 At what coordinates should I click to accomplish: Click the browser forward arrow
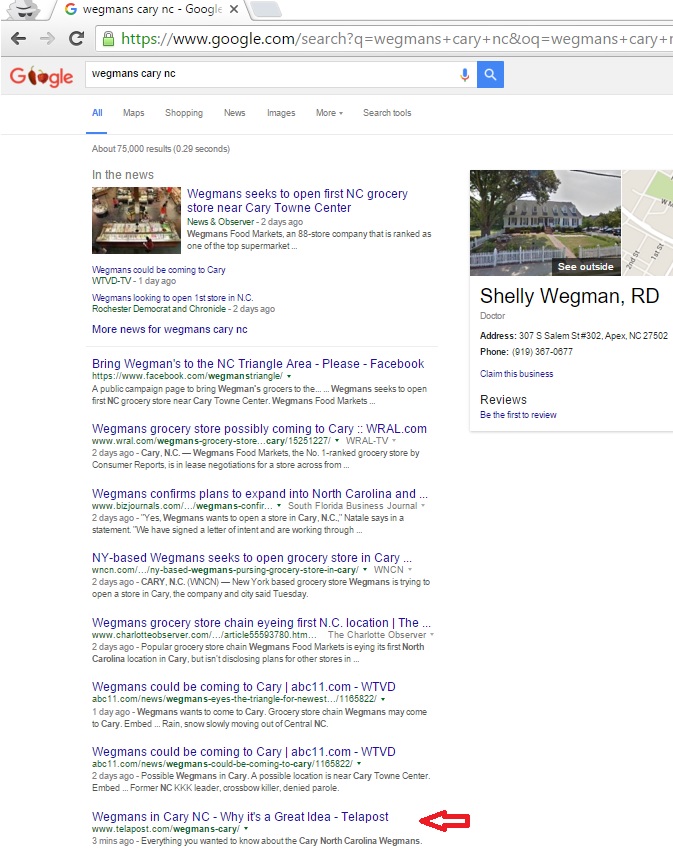[x=47, y=39]
